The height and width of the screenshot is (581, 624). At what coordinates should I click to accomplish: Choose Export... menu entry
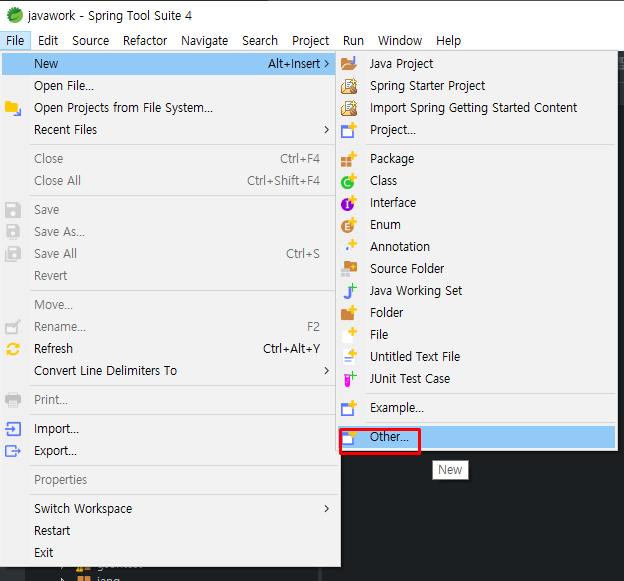pos(169,451)
